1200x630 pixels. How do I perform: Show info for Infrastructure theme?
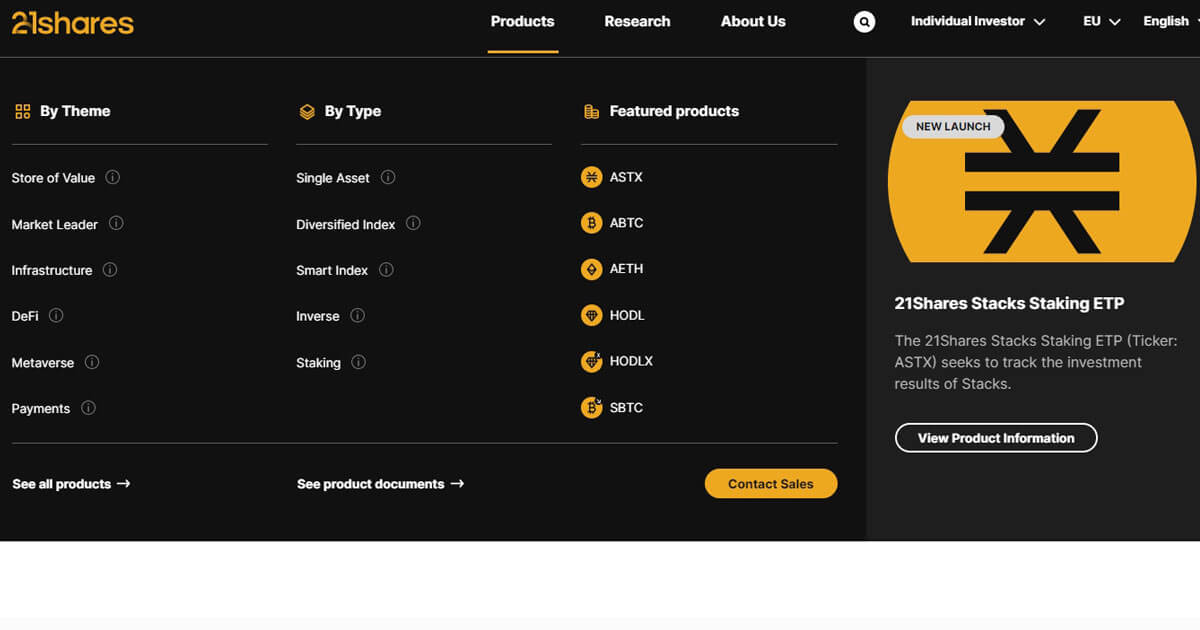110,269
